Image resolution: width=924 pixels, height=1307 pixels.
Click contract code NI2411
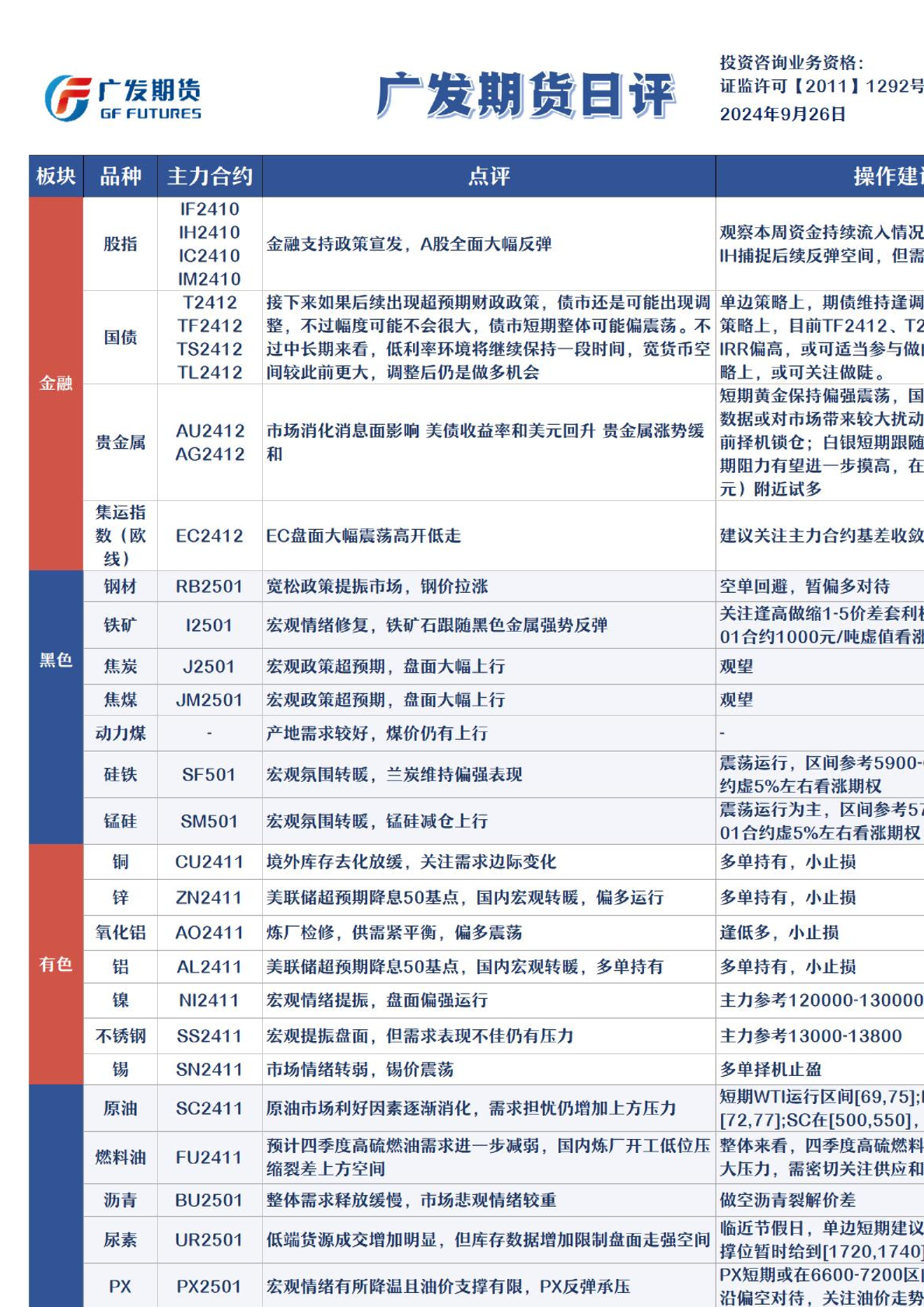(209, 1000)
